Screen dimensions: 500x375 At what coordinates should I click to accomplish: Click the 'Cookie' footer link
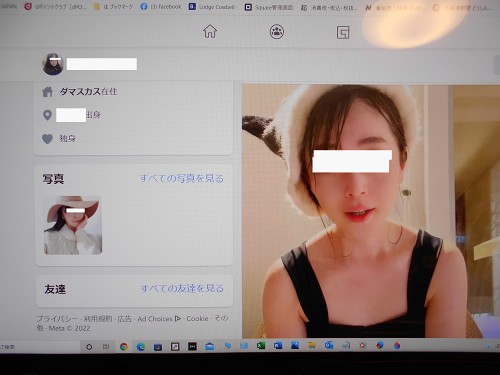[x=197, y=319]
